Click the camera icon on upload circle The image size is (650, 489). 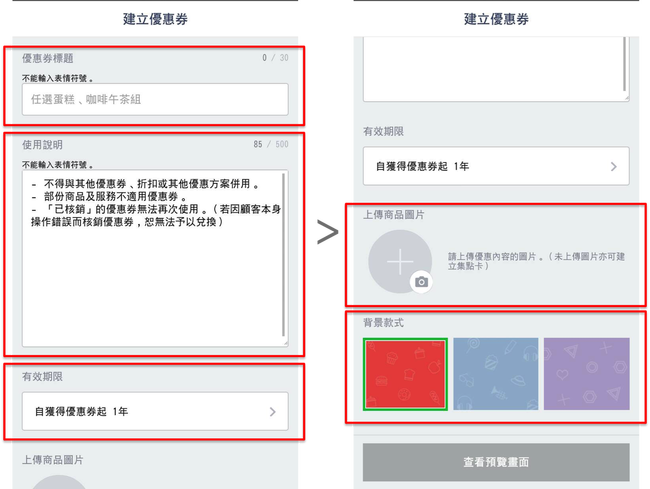coord(422,282)
